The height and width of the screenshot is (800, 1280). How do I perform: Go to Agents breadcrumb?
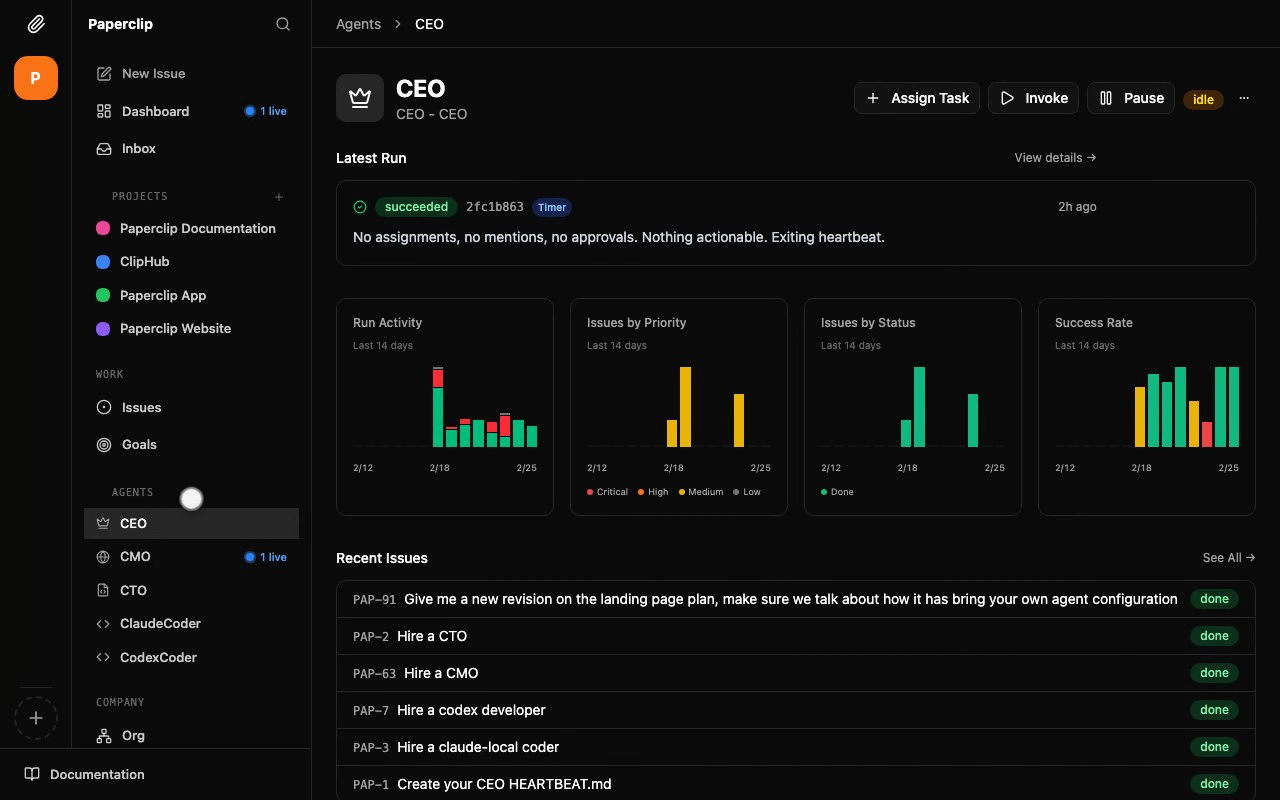click(358, 24)
